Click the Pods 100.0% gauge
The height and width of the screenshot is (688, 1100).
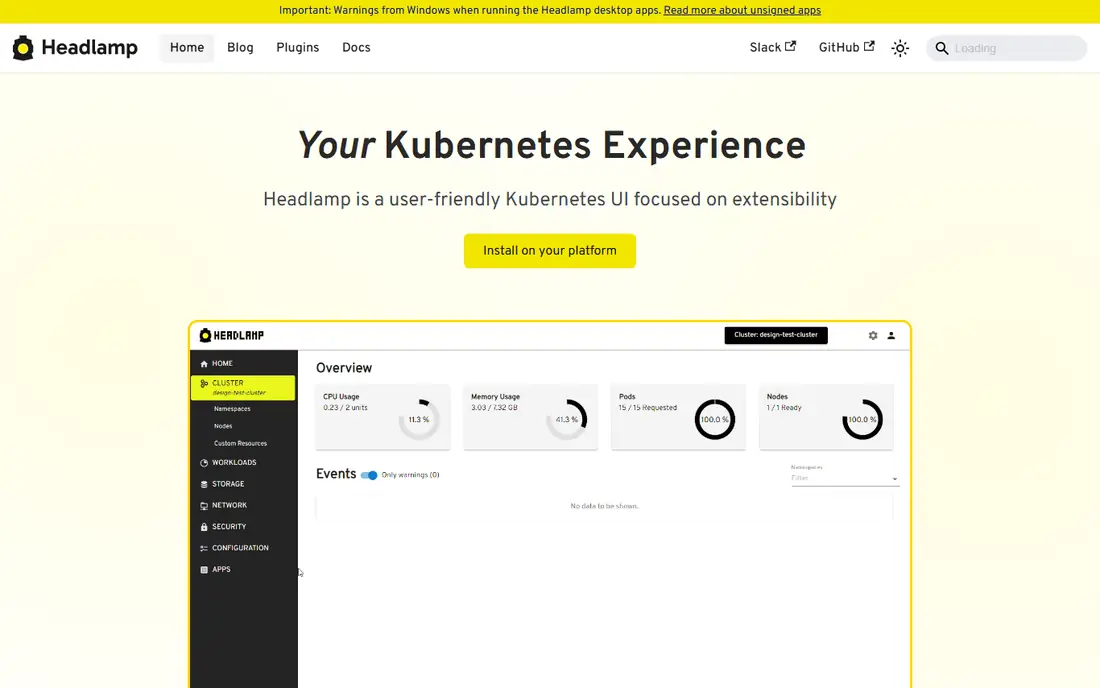(x=715, y=419)
